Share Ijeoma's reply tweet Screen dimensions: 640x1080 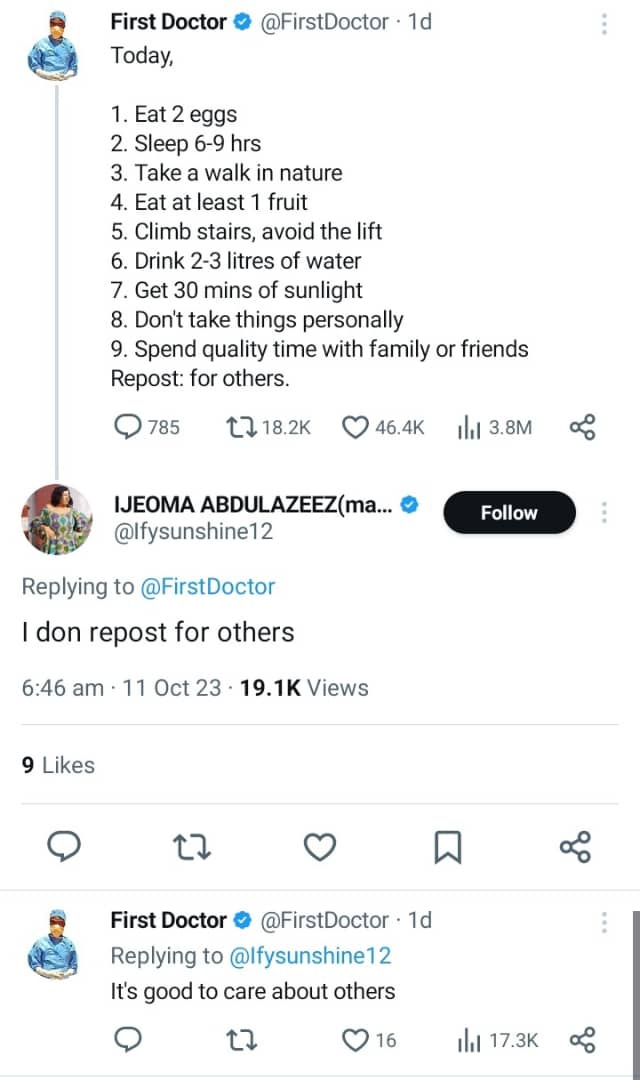tap(575, 847)
